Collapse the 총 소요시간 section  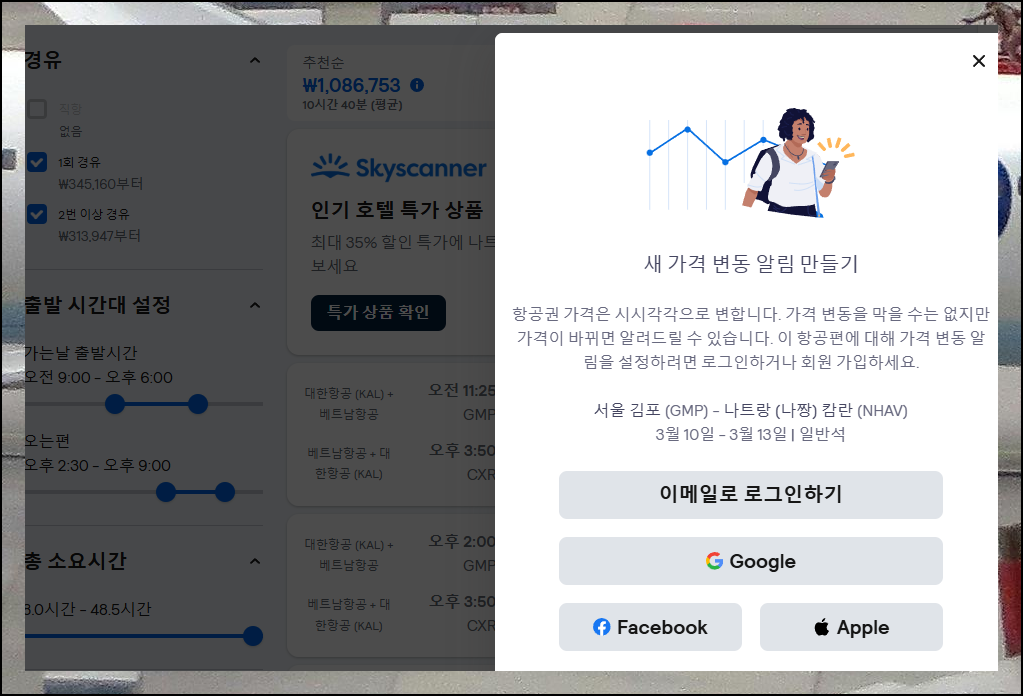(x=255, y=561)
